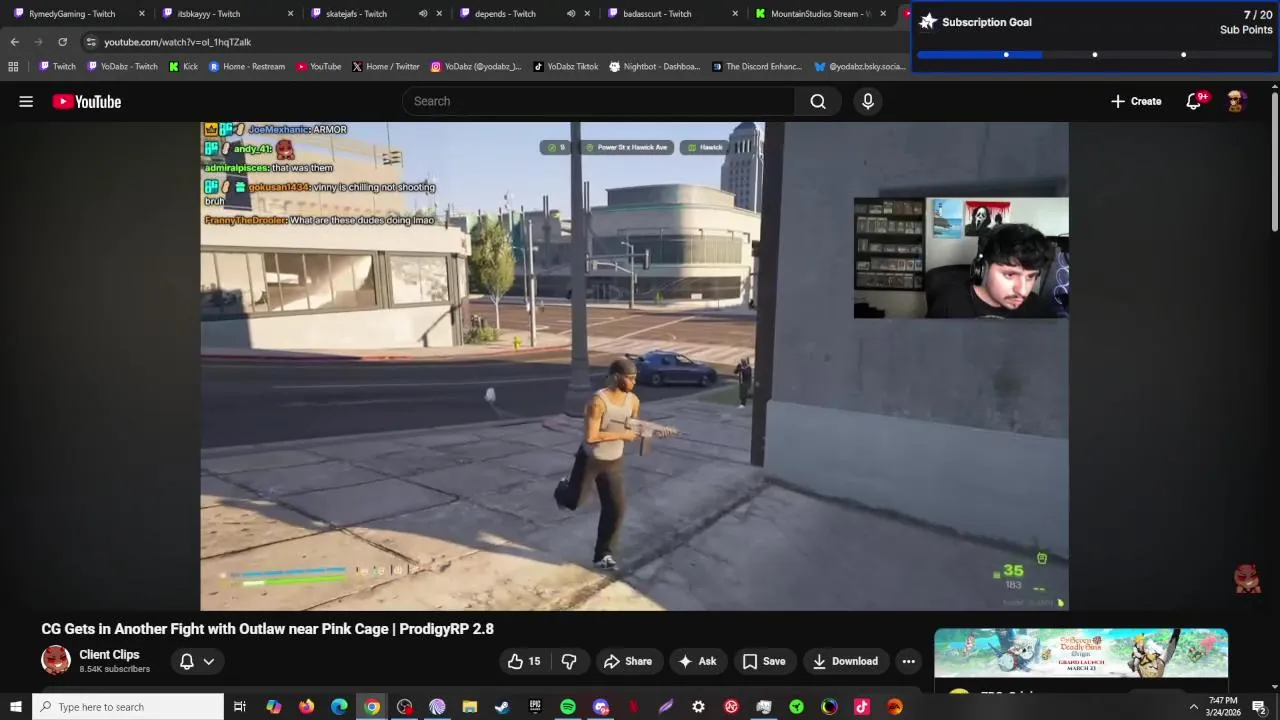Like the video with thumbs up

[524, 661]
